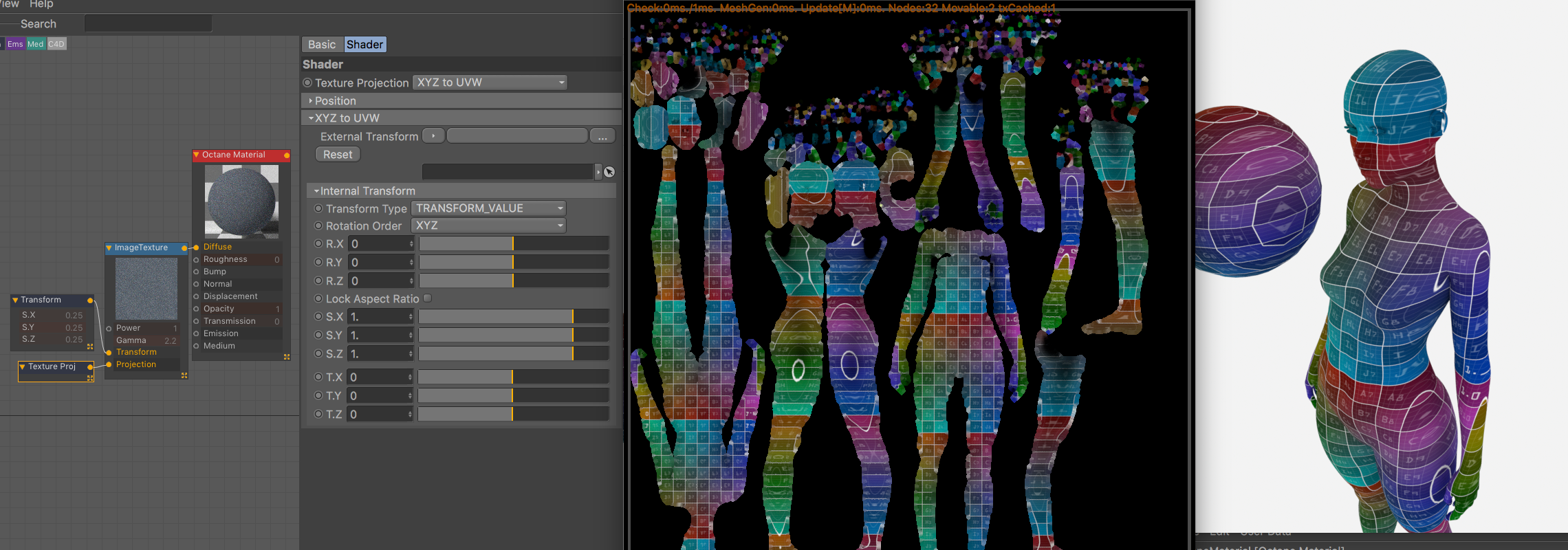Click the External Transform browse (...) button
The width and height of the screenshot is (1568, 550).
602,136
